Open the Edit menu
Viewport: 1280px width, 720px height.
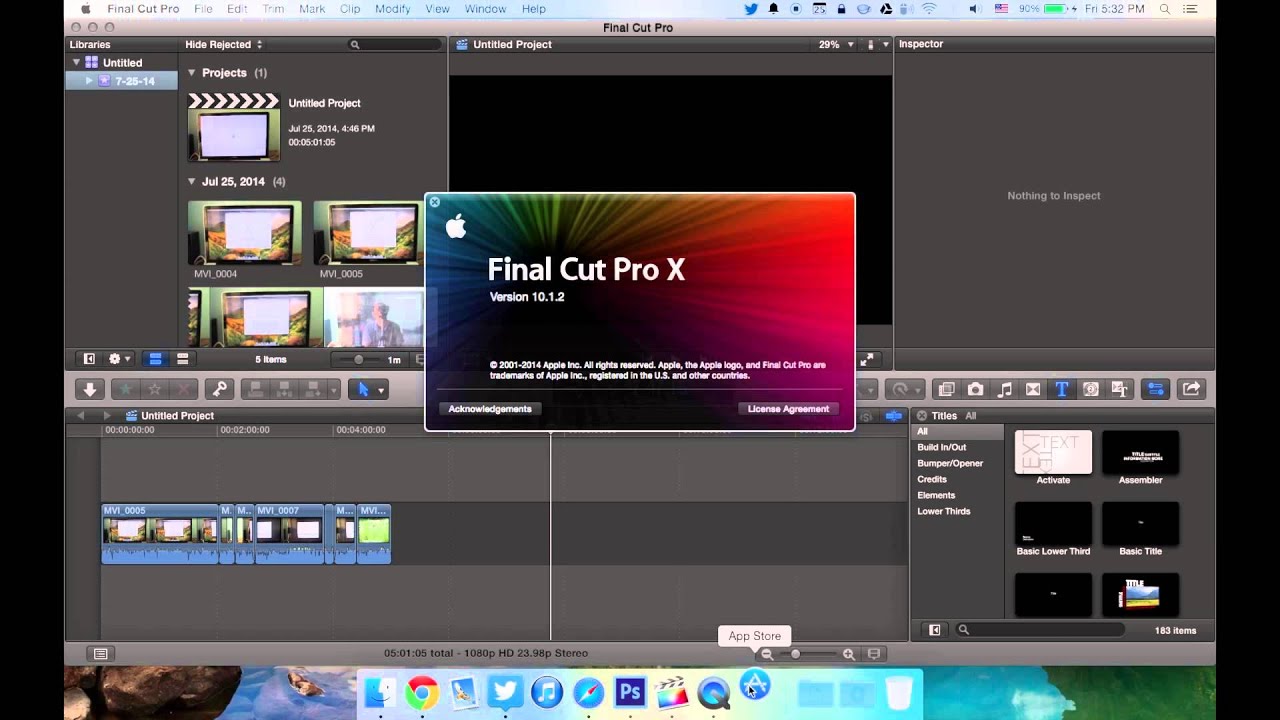point(237,9)
